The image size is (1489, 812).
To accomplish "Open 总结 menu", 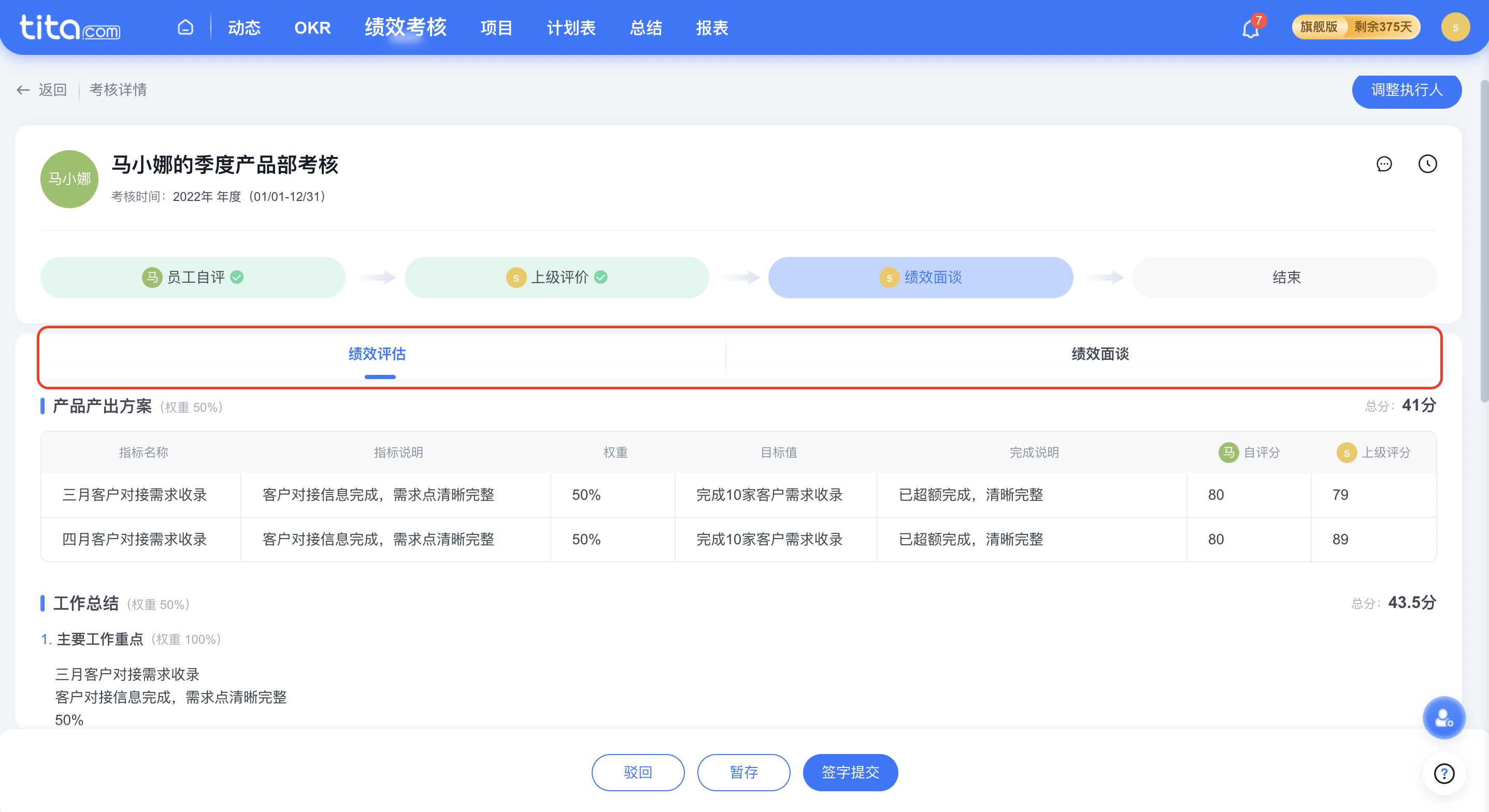I will 646,27.
